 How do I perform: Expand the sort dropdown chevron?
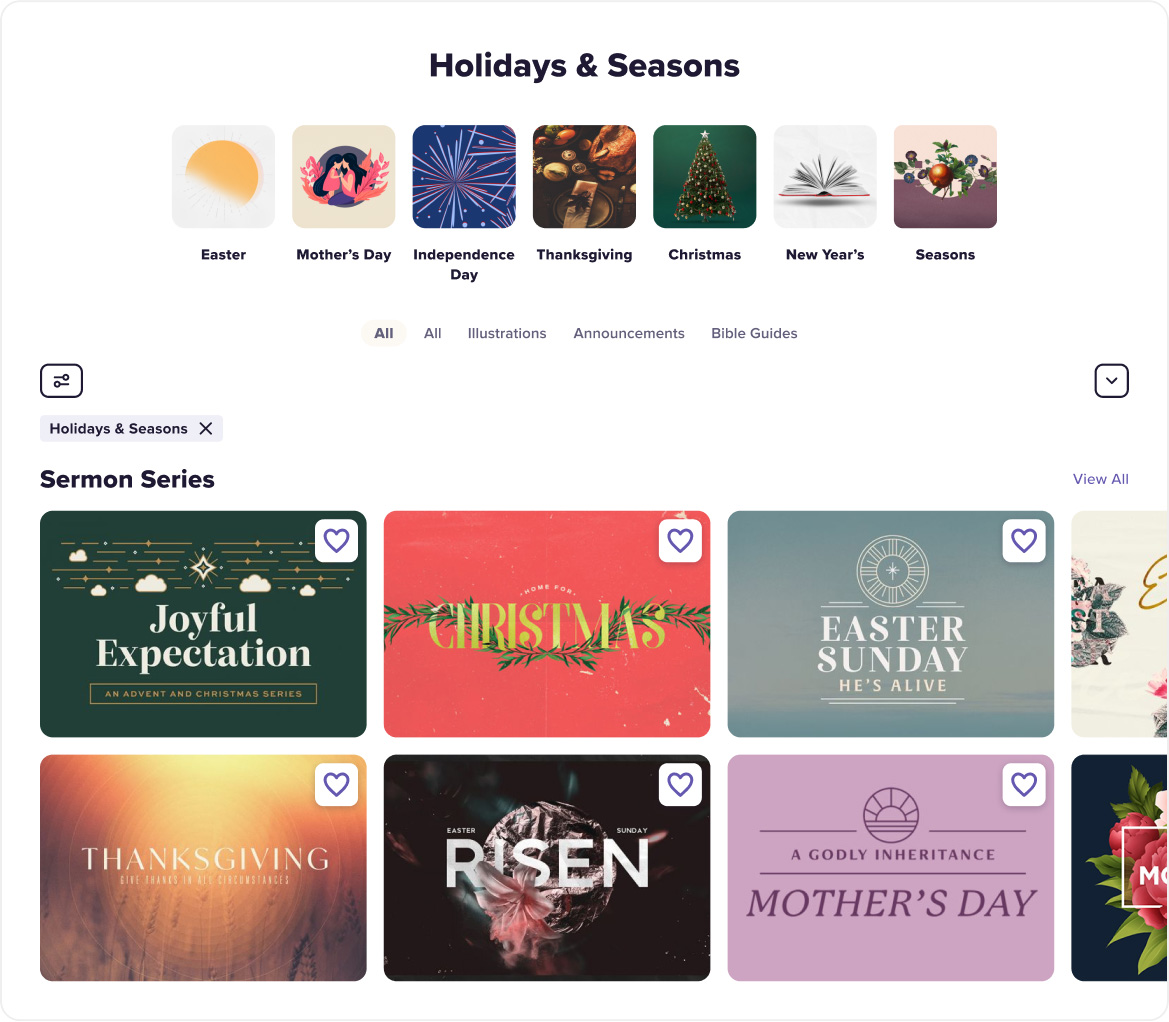click(x=1111, y=381)
